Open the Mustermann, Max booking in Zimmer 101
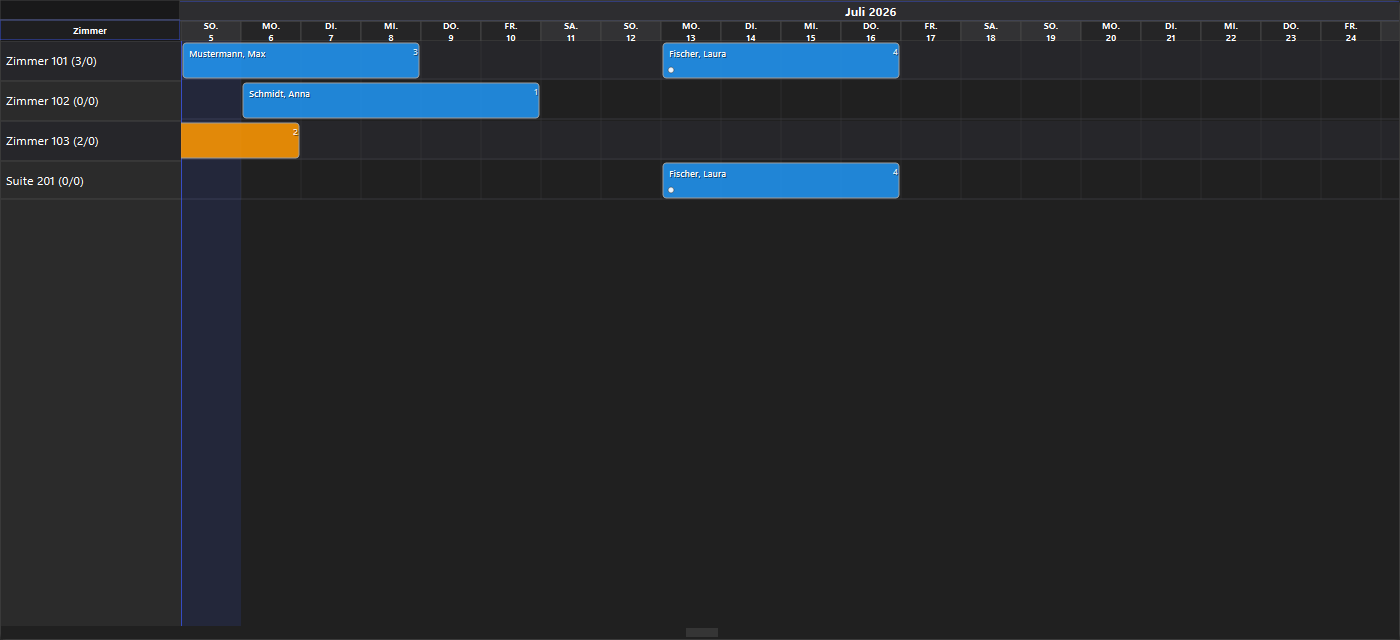Viewport: 1400px width, 640px height. tap(301, 61)
